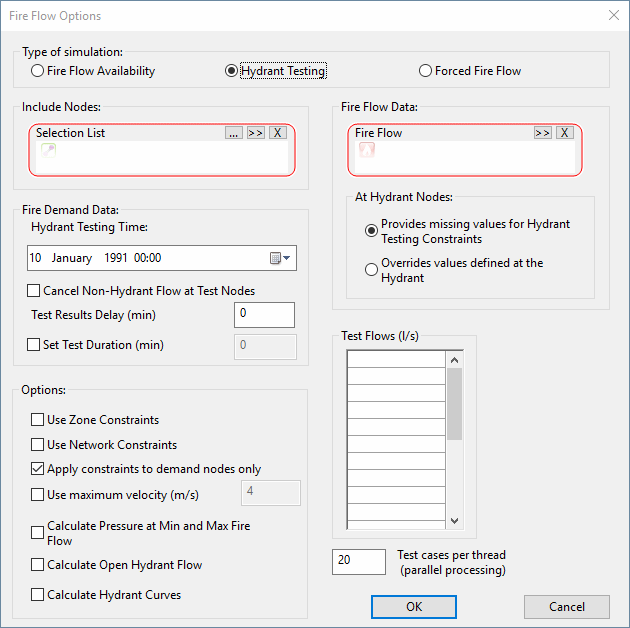This screenshot has width=630, height=628.
Task: Click Test Flows scrollbar down arrow
Action: (455, 521)
